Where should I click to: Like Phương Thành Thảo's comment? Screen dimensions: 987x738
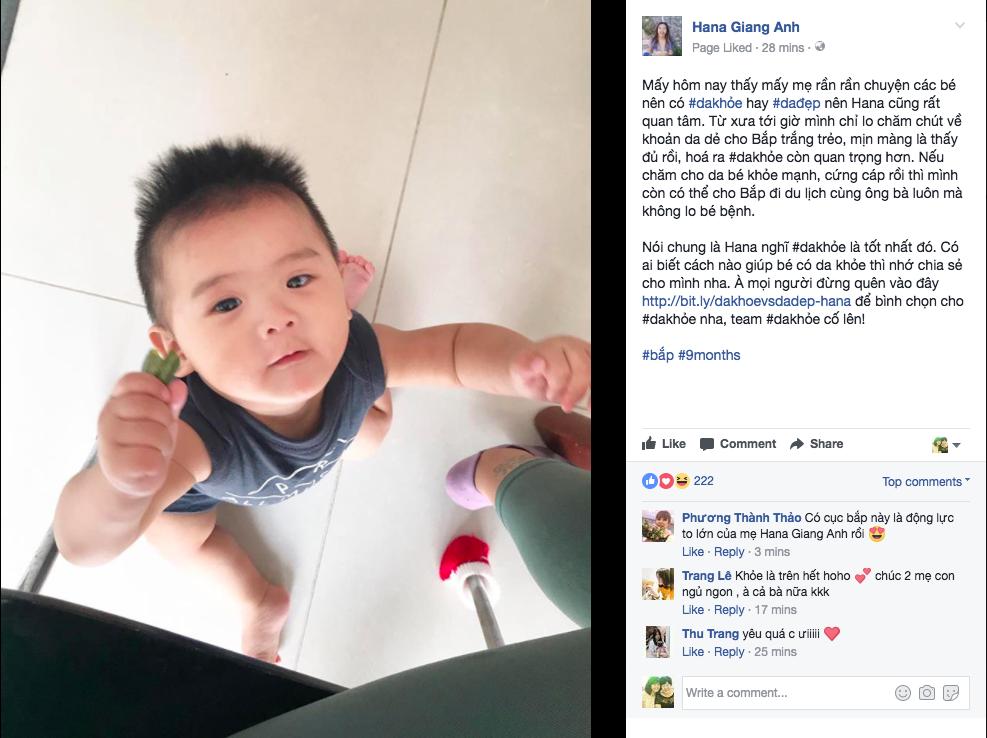click(x=692, y=552)
